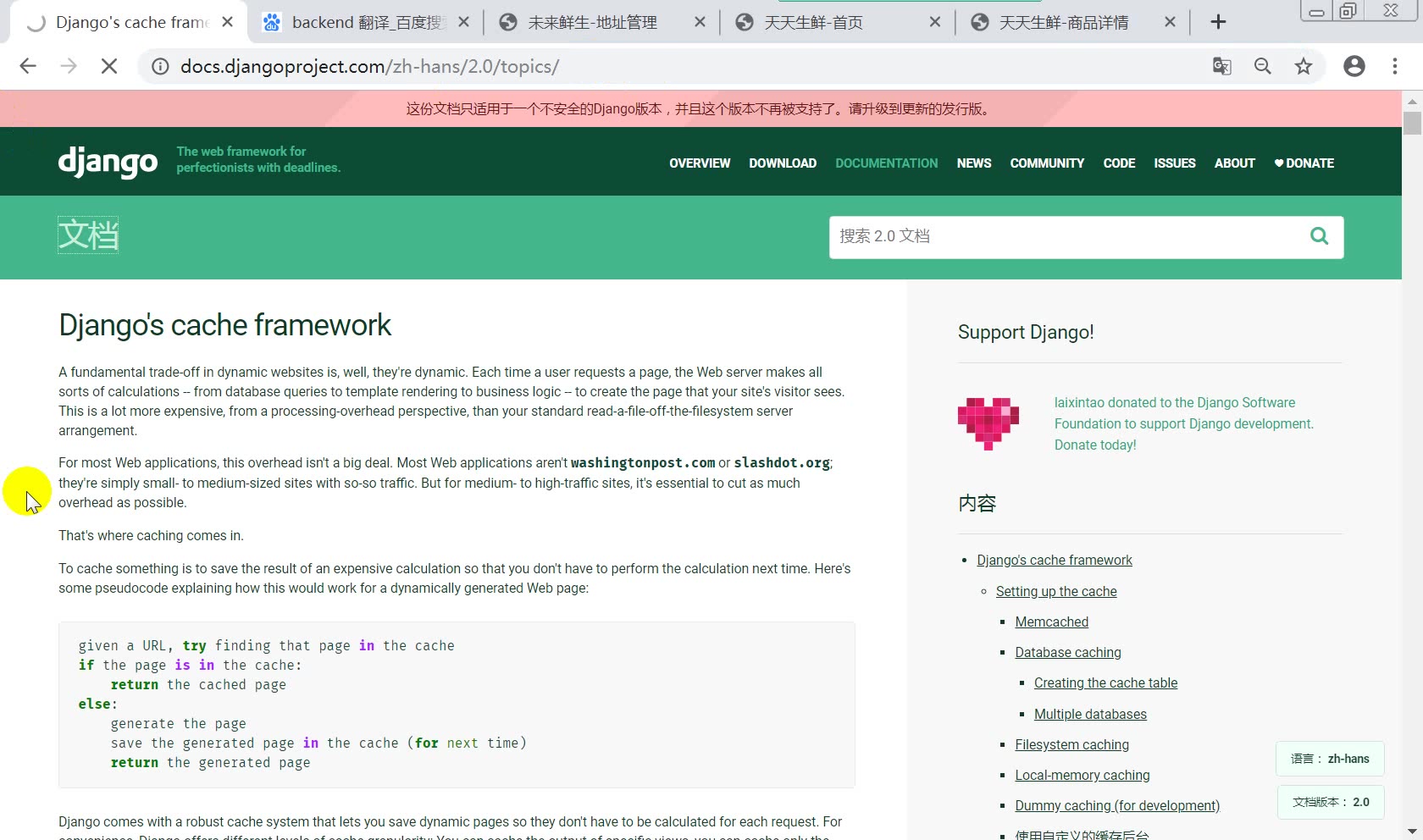This screenshot has height=840, width=1423.
Task: Close the Django's cache framework tab
Action: tap(227, 22)
